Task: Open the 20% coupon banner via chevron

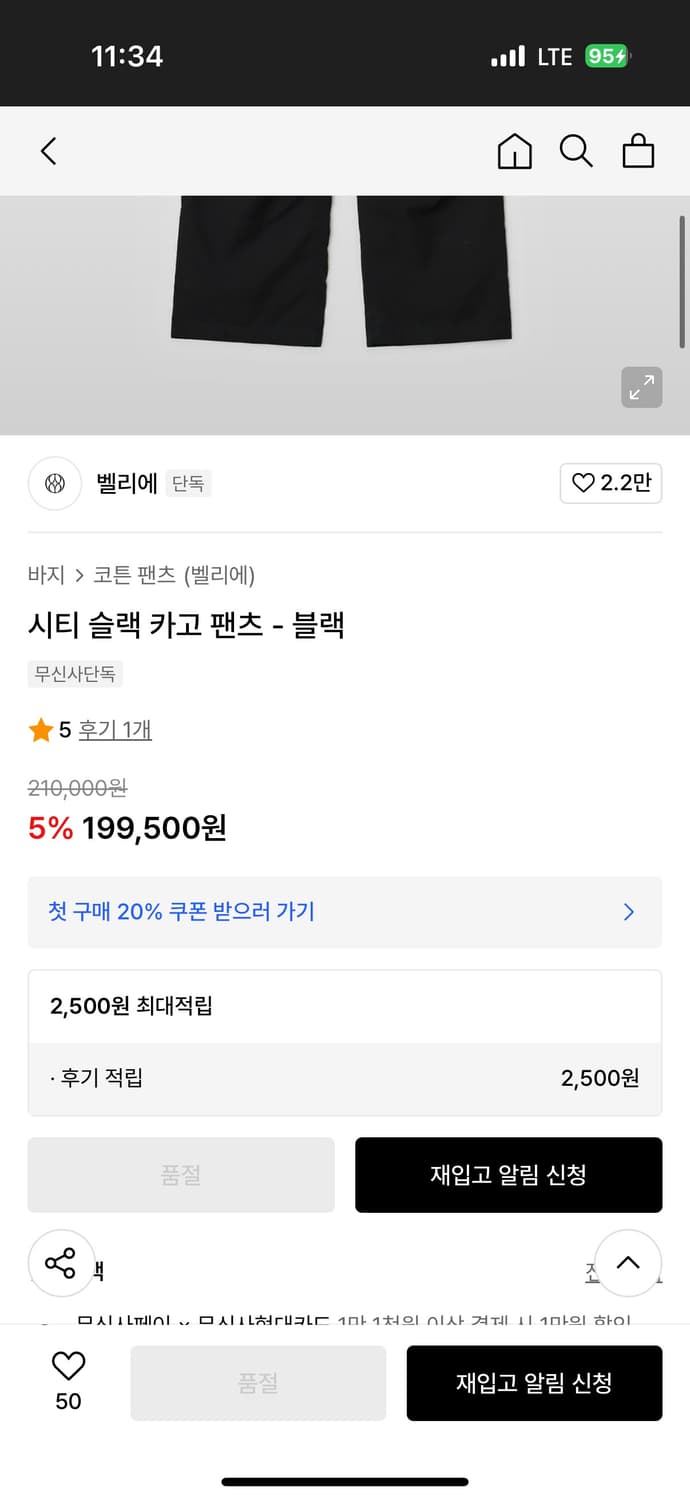Action: (628, 911)
